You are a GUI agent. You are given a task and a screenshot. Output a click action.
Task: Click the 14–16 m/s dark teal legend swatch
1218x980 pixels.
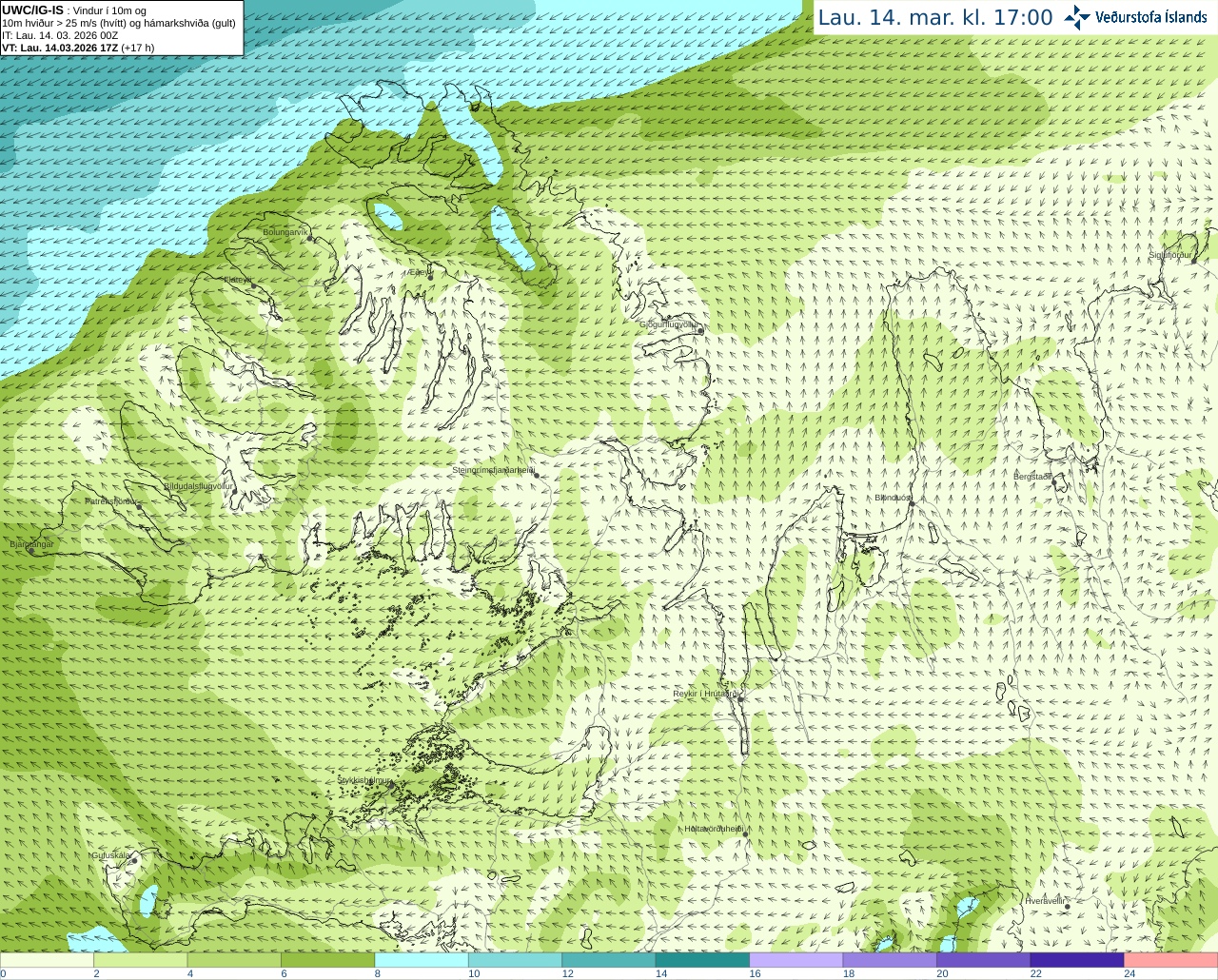click(702, 960)
